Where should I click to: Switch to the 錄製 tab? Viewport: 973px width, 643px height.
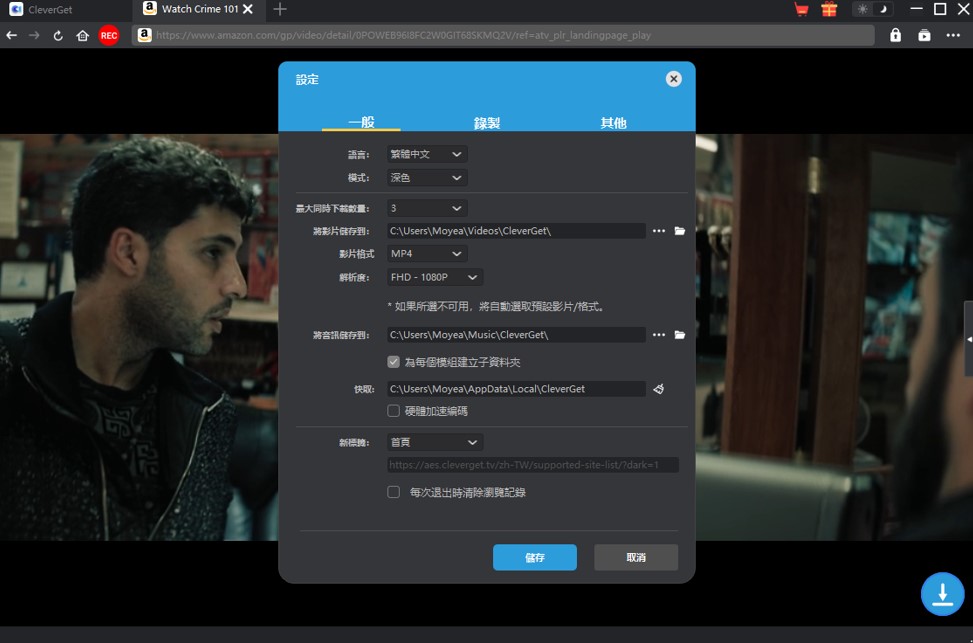pos(487,123)
